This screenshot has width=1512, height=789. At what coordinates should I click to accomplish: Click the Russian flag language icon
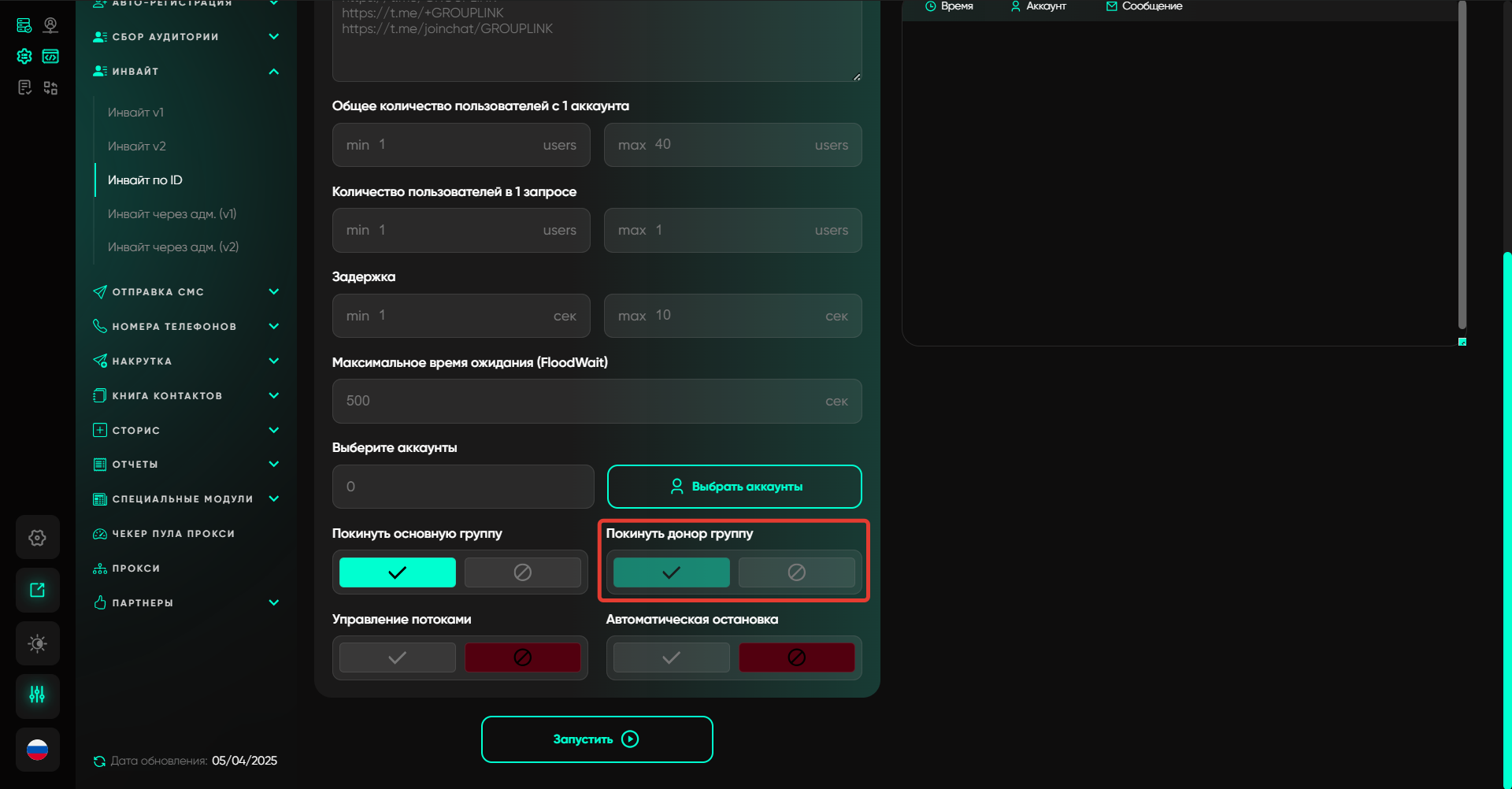[37, 750]
